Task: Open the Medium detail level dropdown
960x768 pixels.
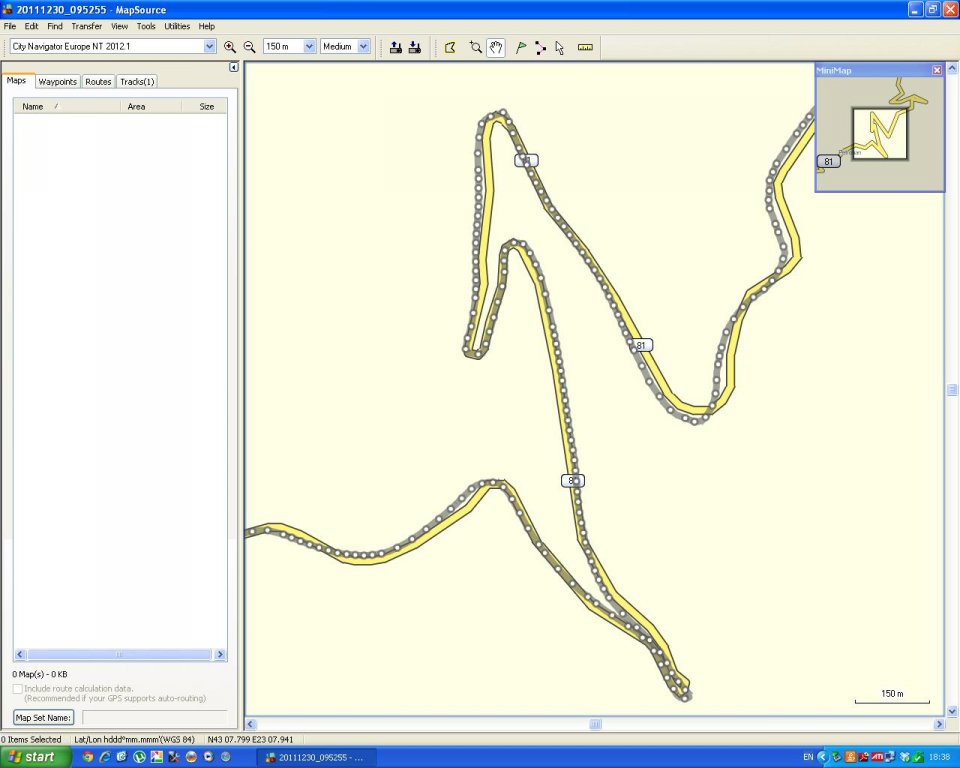Action: (363, 46)
